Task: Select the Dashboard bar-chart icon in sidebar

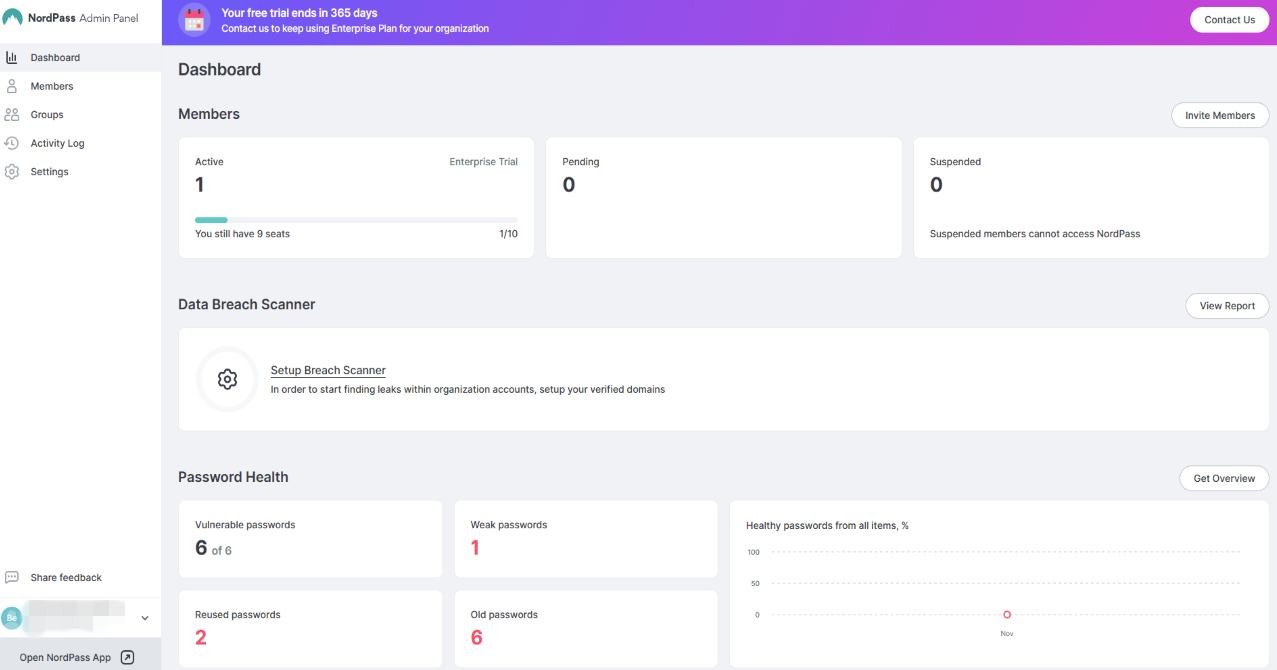Action: click(14, 57)
